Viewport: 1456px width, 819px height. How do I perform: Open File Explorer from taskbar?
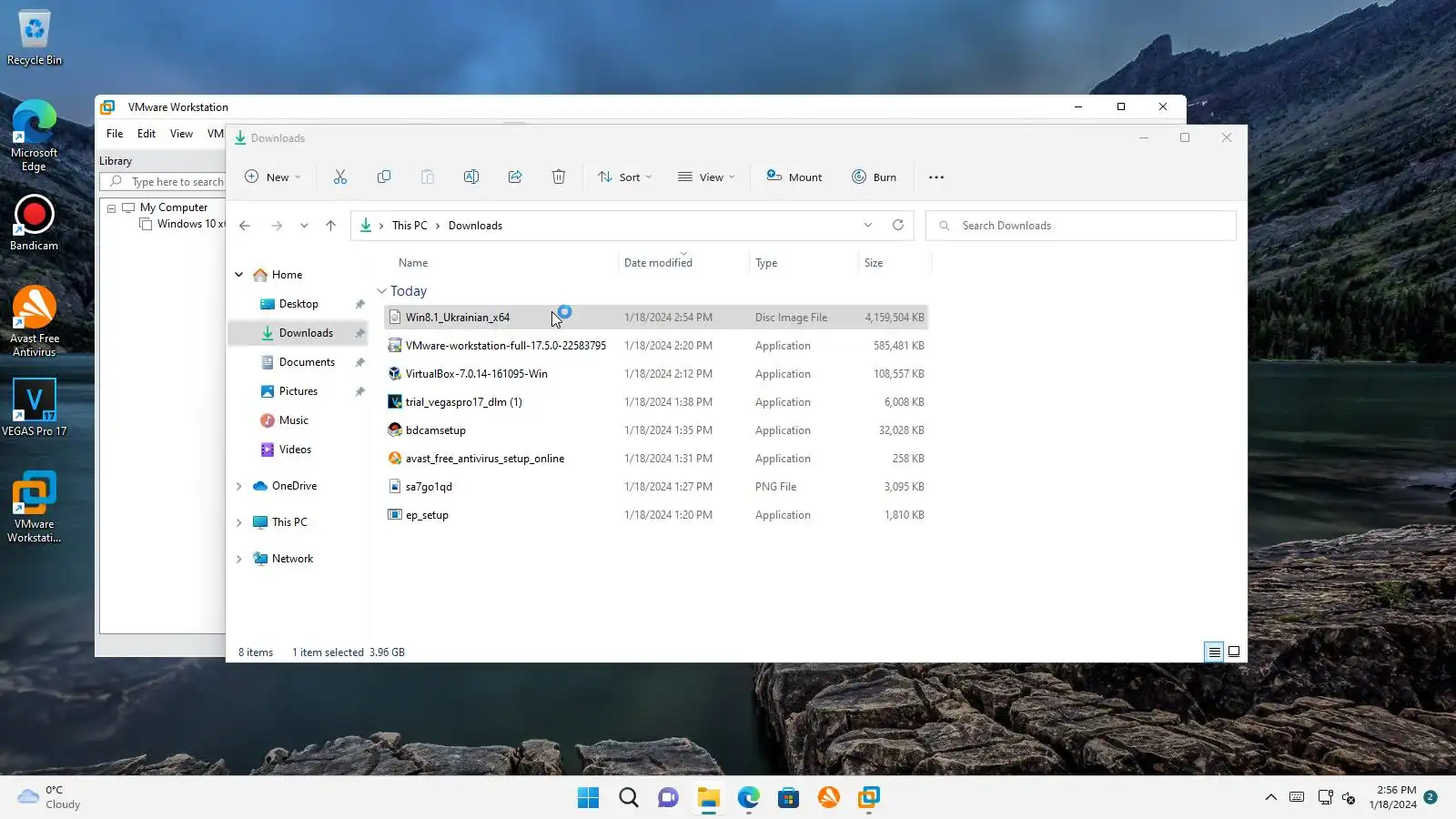(x=709, y=798)
